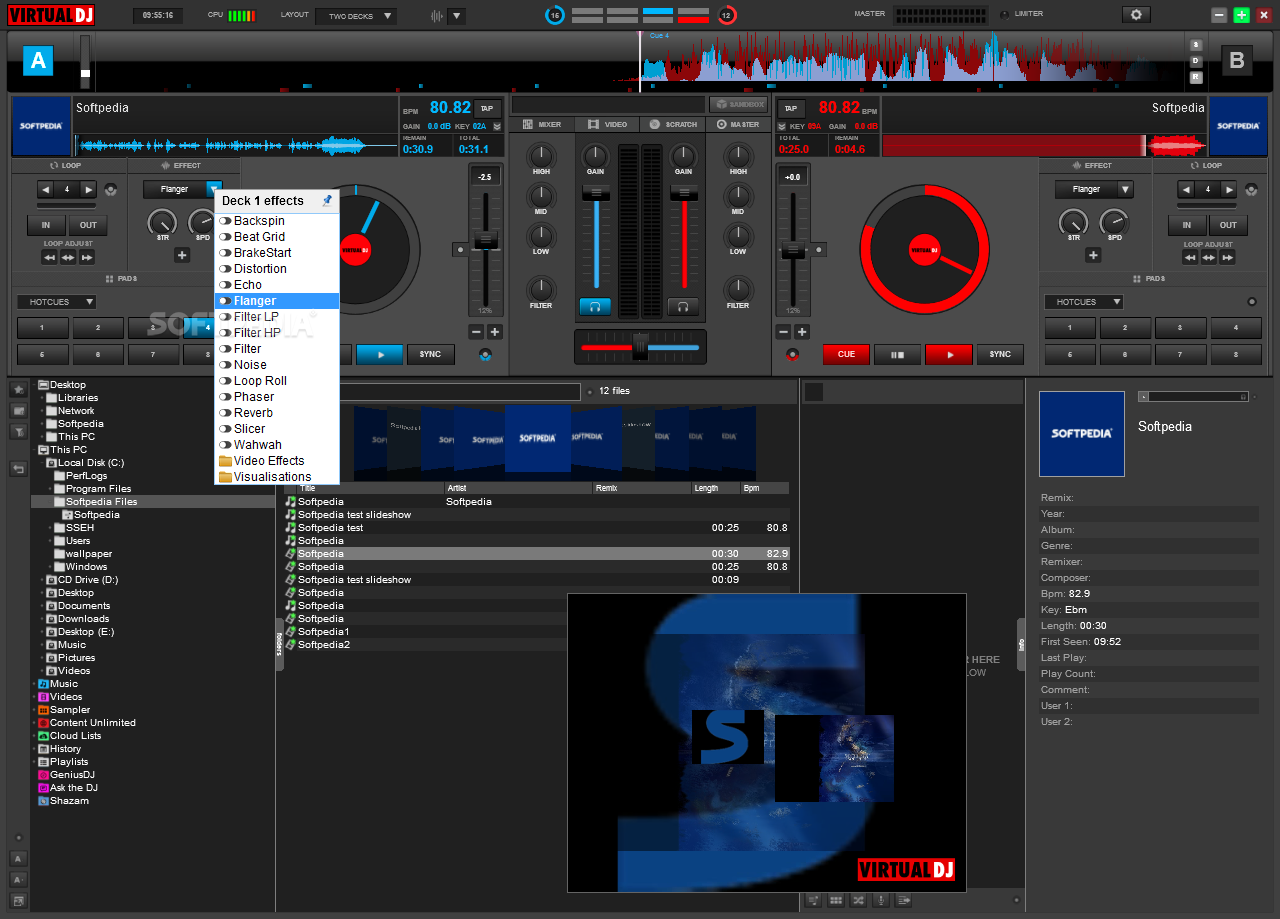Click the favorites star icon in browser sidebar

(x=18, y=389)
